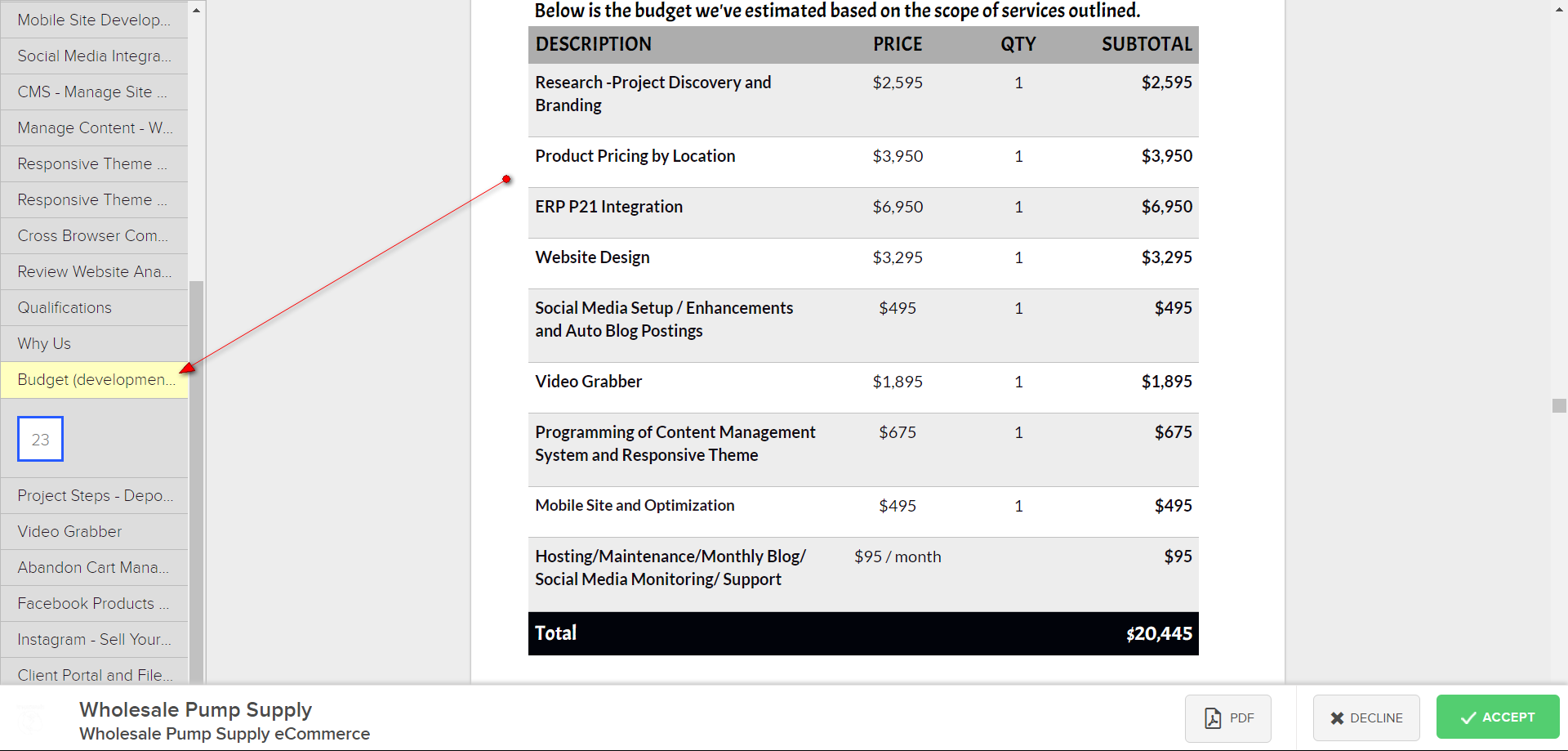Viewport: 1568px width, 751px height.
Task: Click the 'Wholesale Pump Supply' footer title
Action: tap(196, 709)
